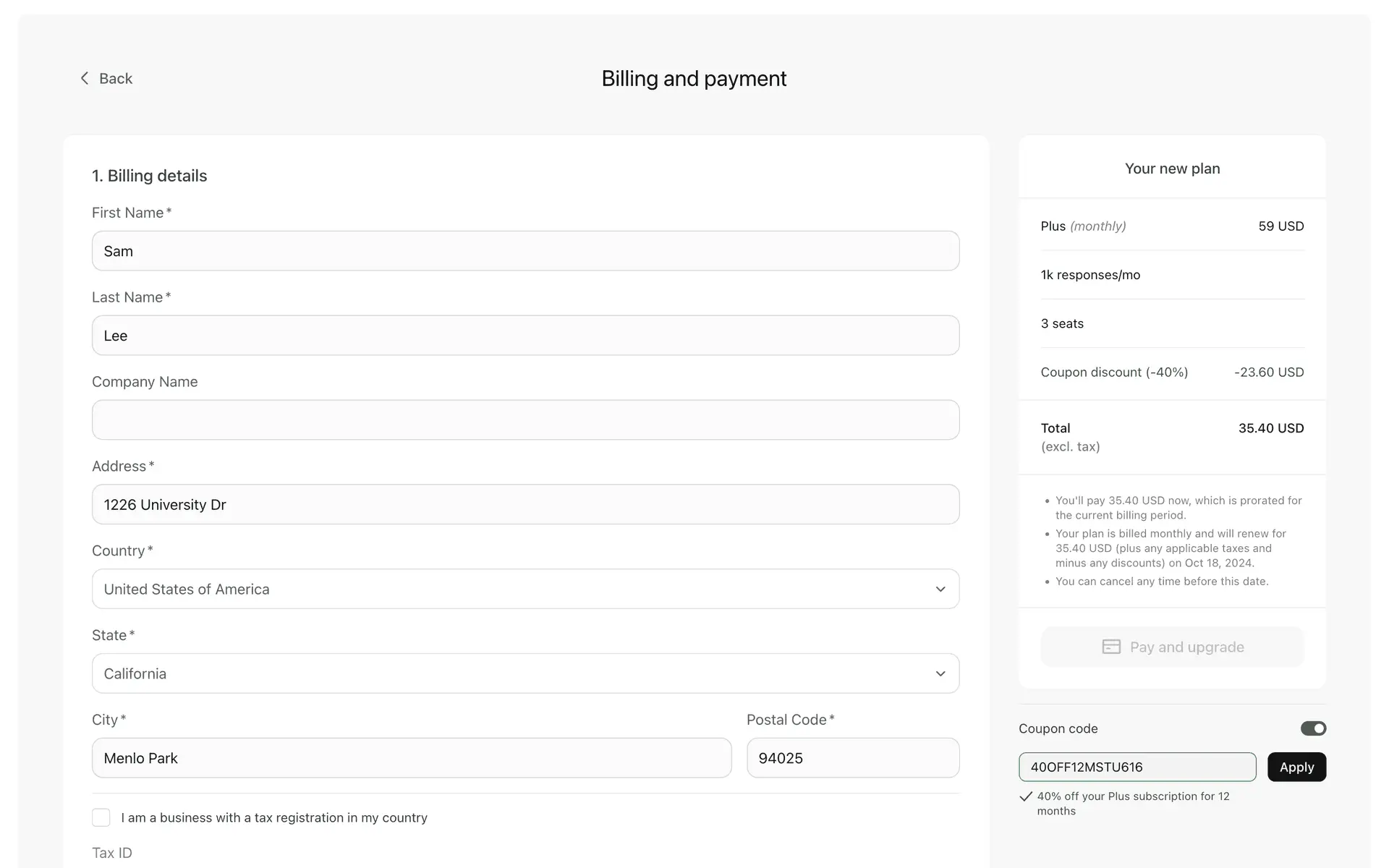Click the Postal Code field
Screen dimensions: 1389x868
[x=852, y=758]
